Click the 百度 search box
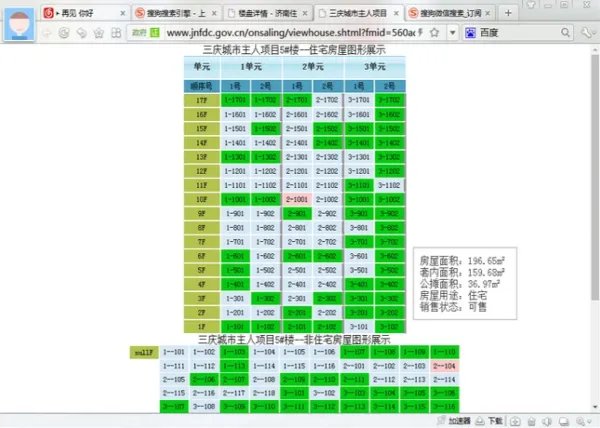 click(x=518, y=33)
